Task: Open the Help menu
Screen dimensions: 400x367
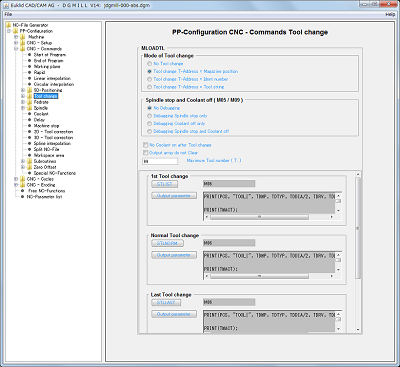Action: coord(390,14)
